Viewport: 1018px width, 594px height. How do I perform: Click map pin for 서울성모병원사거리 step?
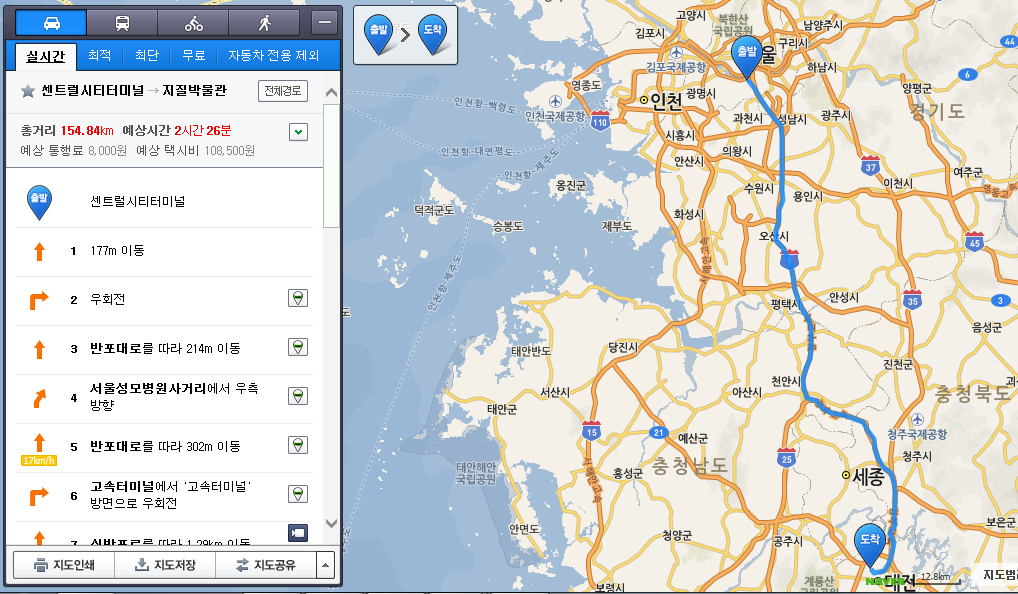tap(298, 396)
